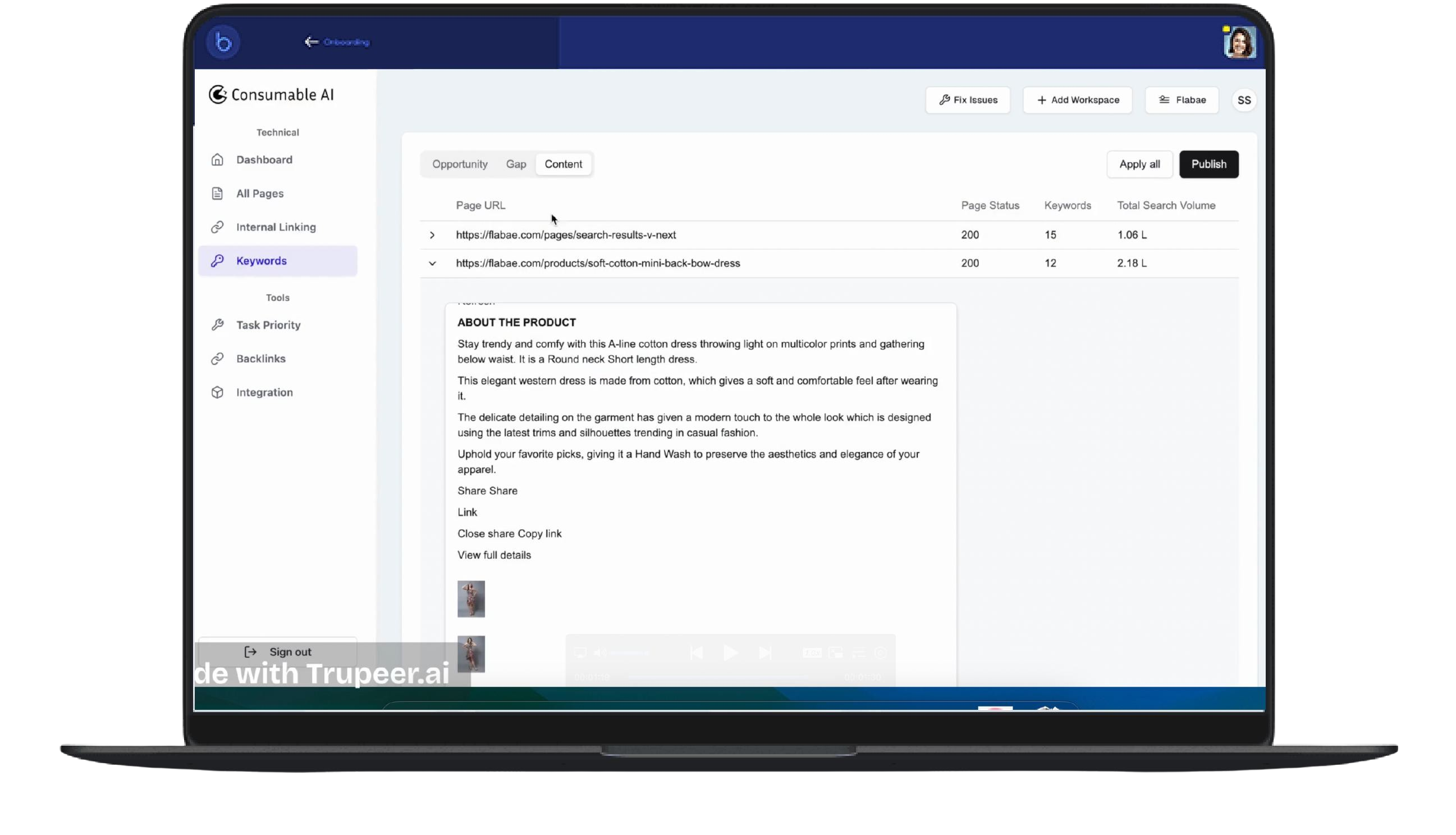Click the second dress product thumbnail

(x=471, y=654)
